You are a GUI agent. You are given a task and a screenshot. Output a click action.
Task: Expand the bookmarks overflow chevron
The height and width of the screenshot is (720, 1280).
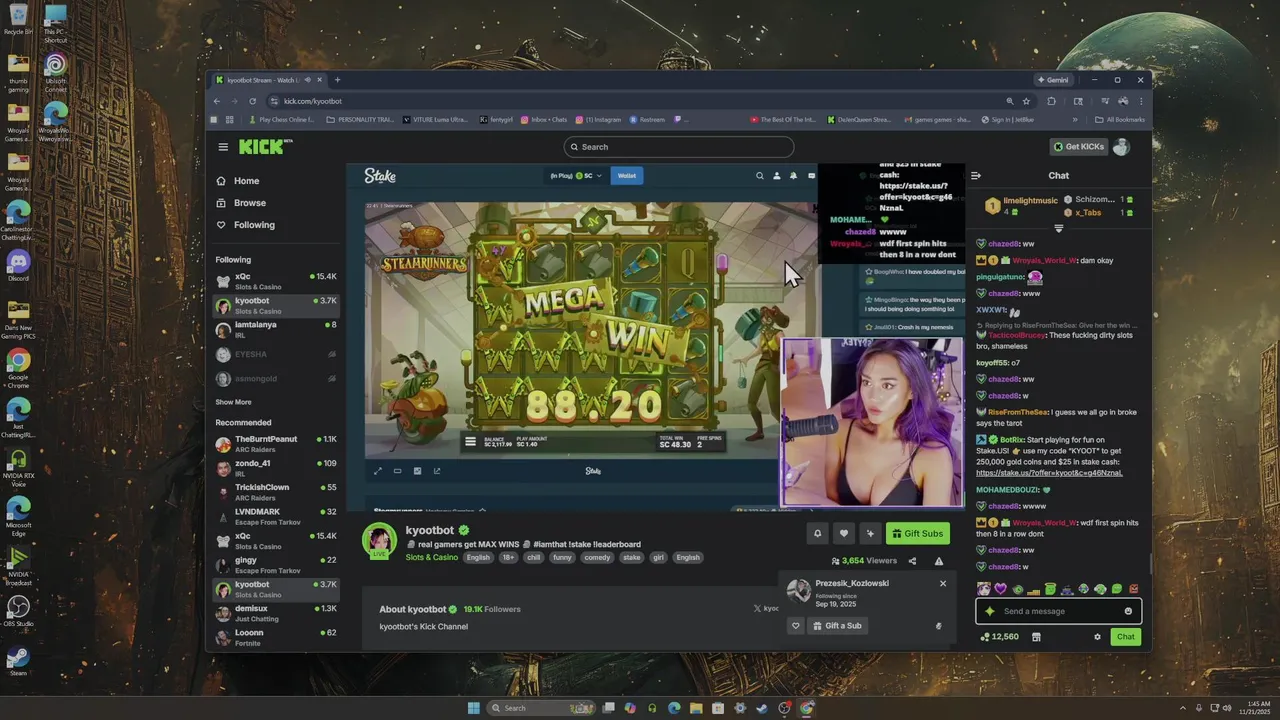(x=1075, y=120)
